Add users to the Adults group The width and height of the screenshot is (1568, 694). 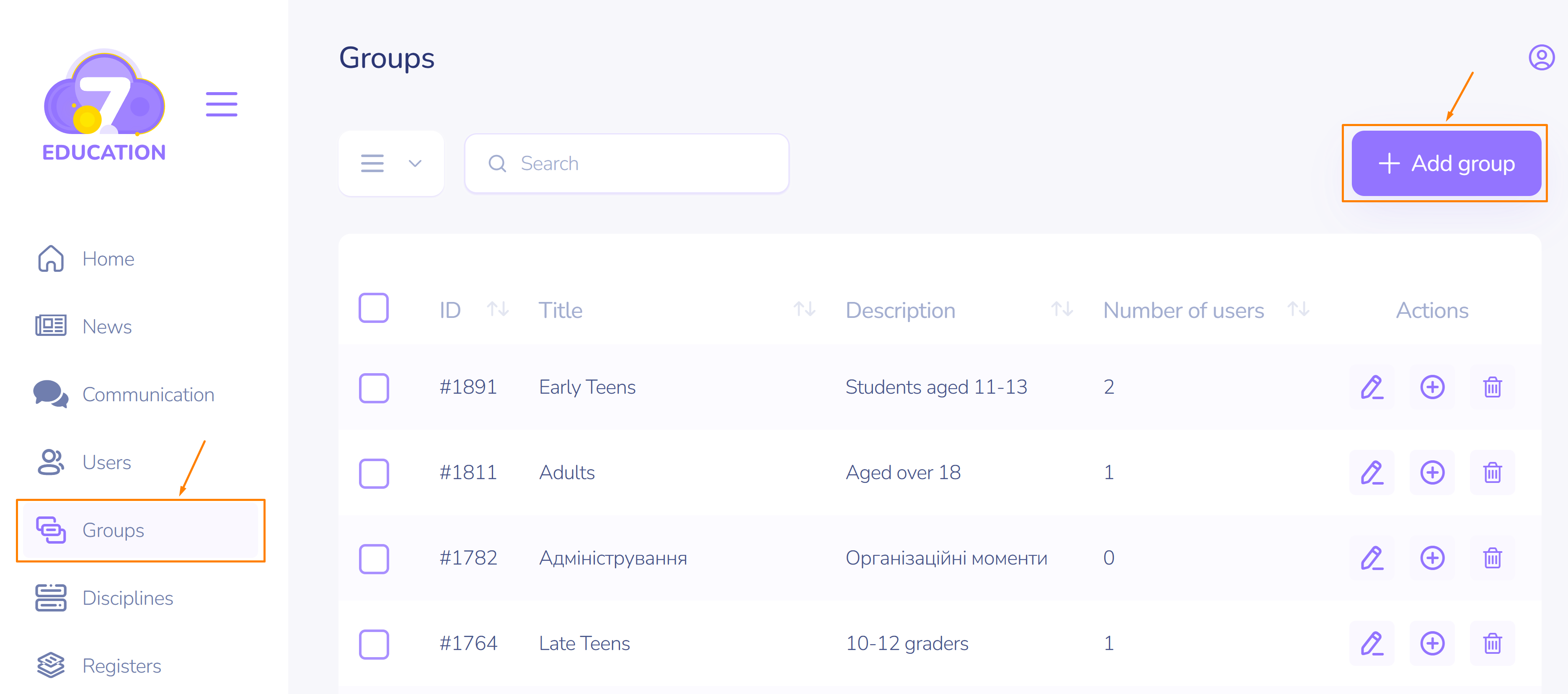point(1432,472)
